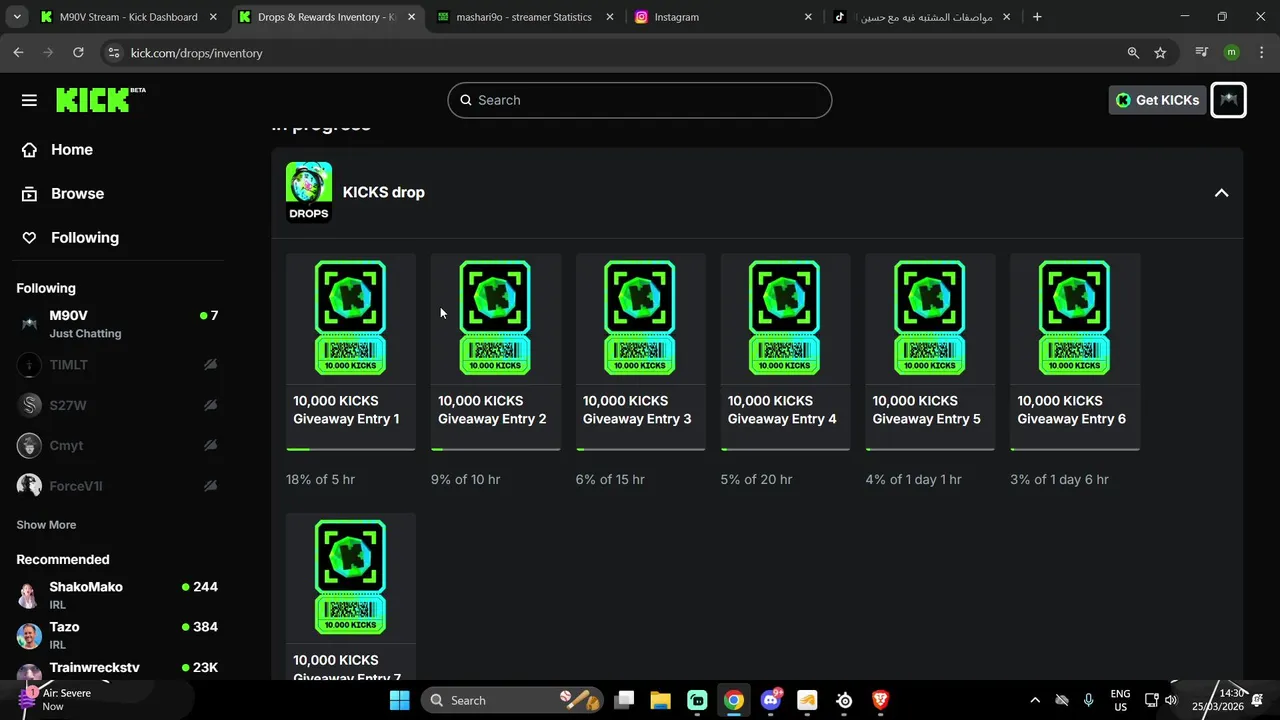
Task: Open the Windows Start menu
Action: click(x=399, y=700)
